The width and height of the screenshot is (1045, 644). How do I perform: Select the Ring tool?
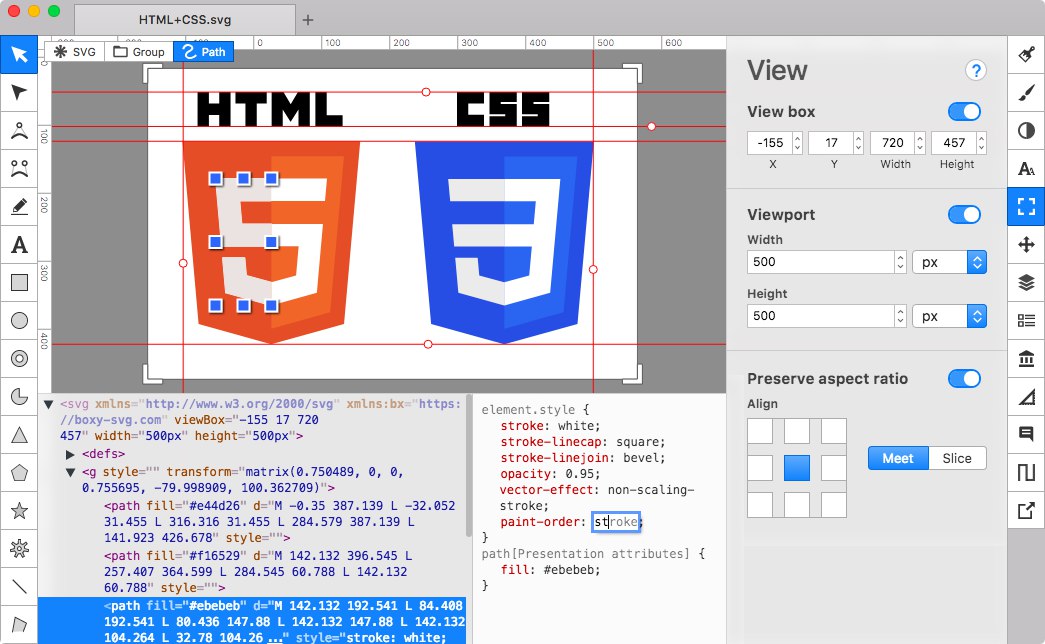[x=19, y=359]
